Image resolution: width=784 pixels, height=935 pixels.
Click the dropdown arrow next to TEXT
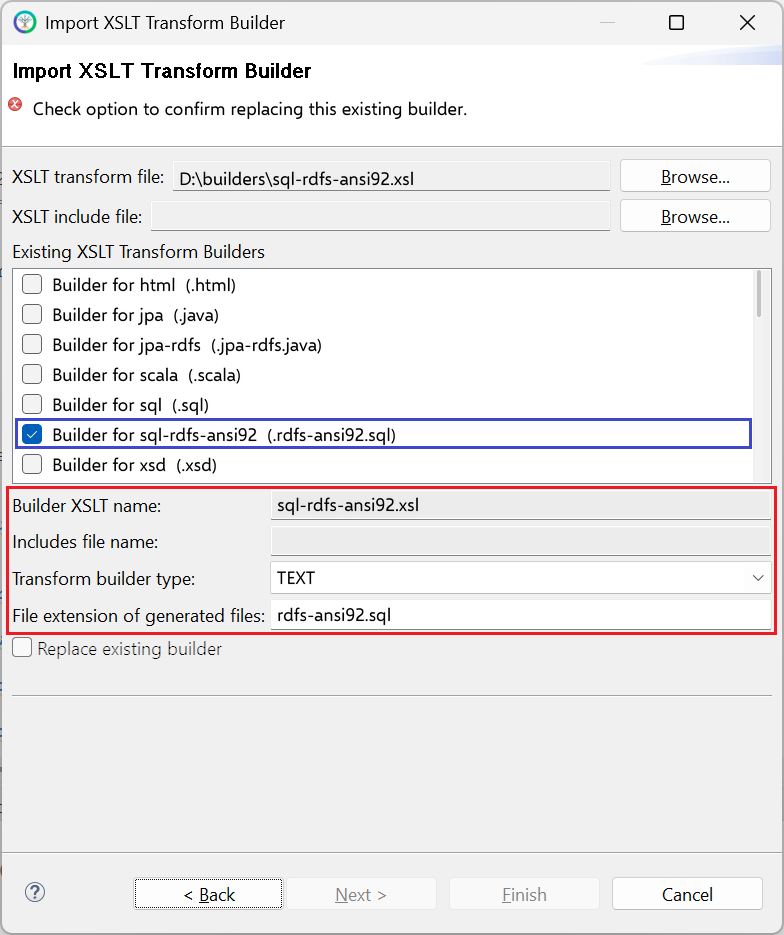coord(758,578)
